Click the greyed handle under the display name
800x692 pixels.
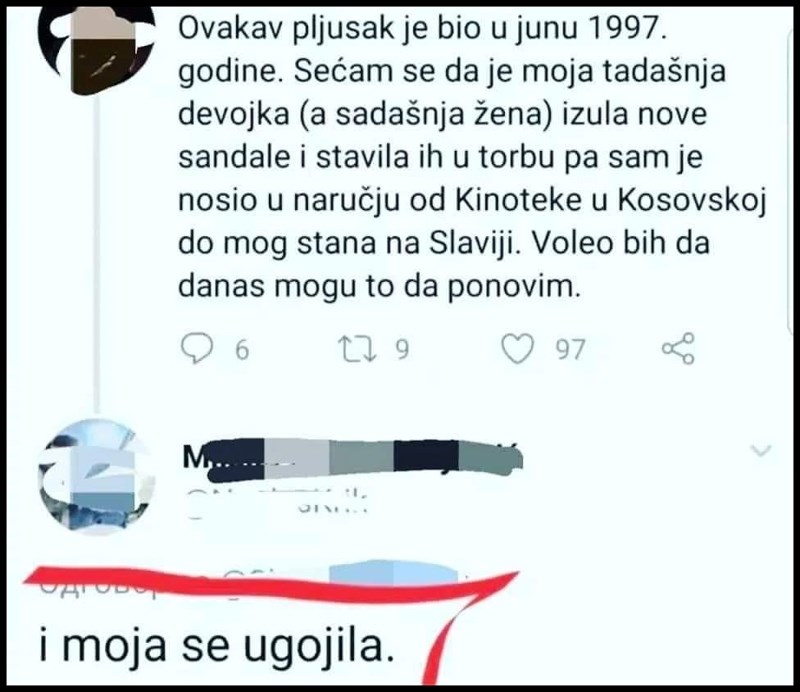[x=277, y=501]
